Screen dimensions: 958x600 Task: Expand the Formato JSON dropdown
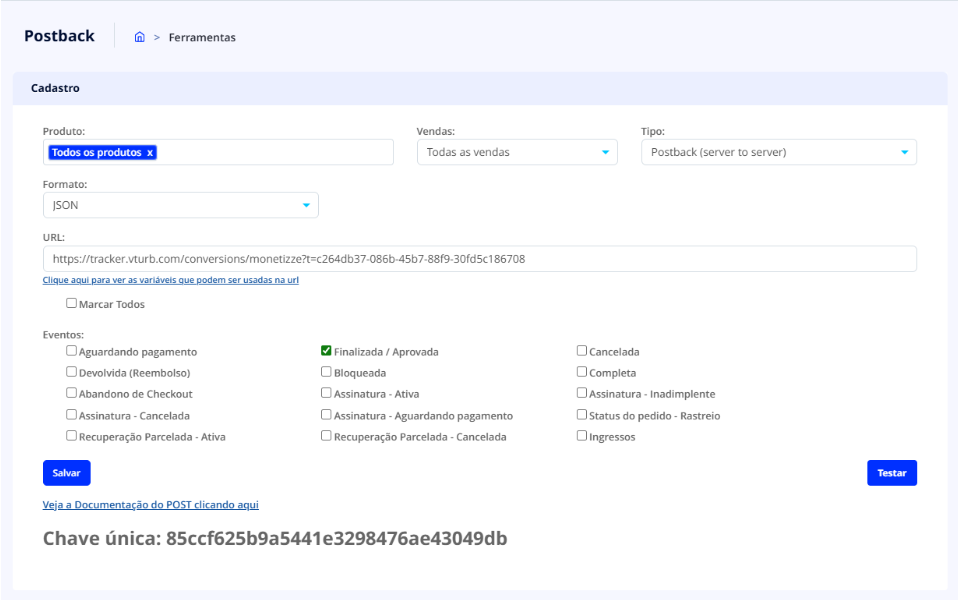pos(180,205)
